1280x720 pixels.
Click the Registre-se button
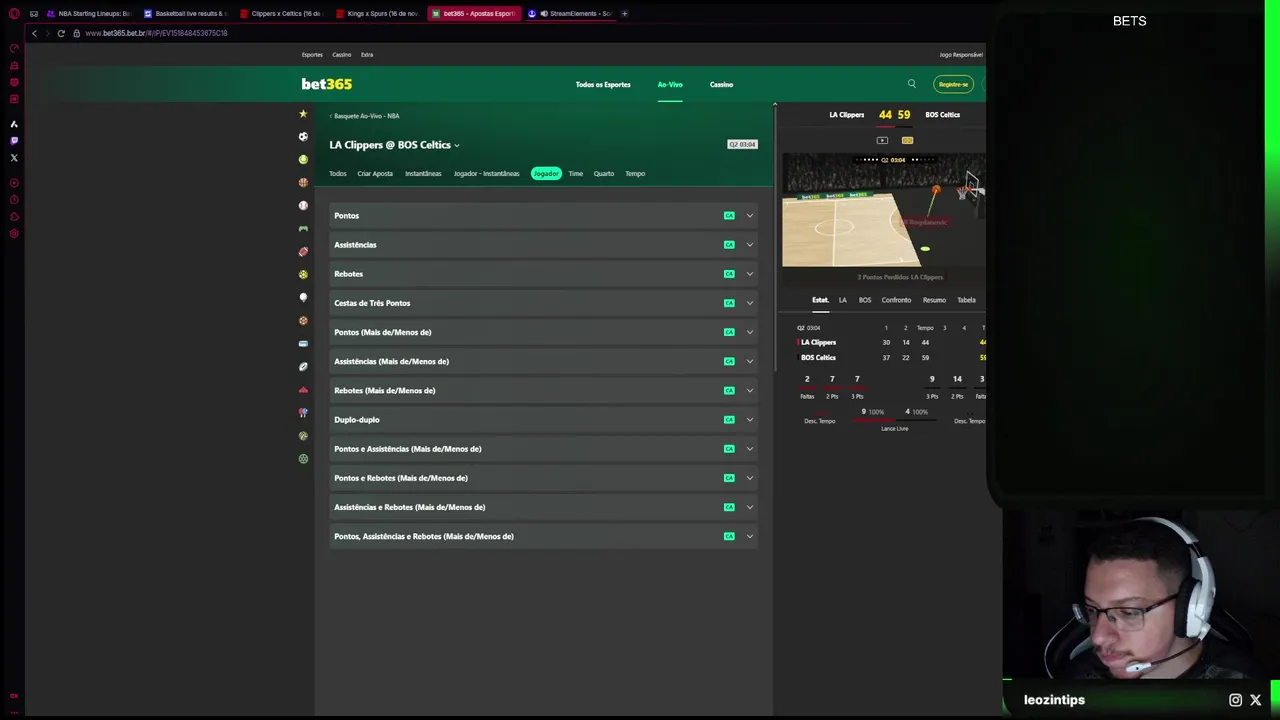[x=953, y=85]
